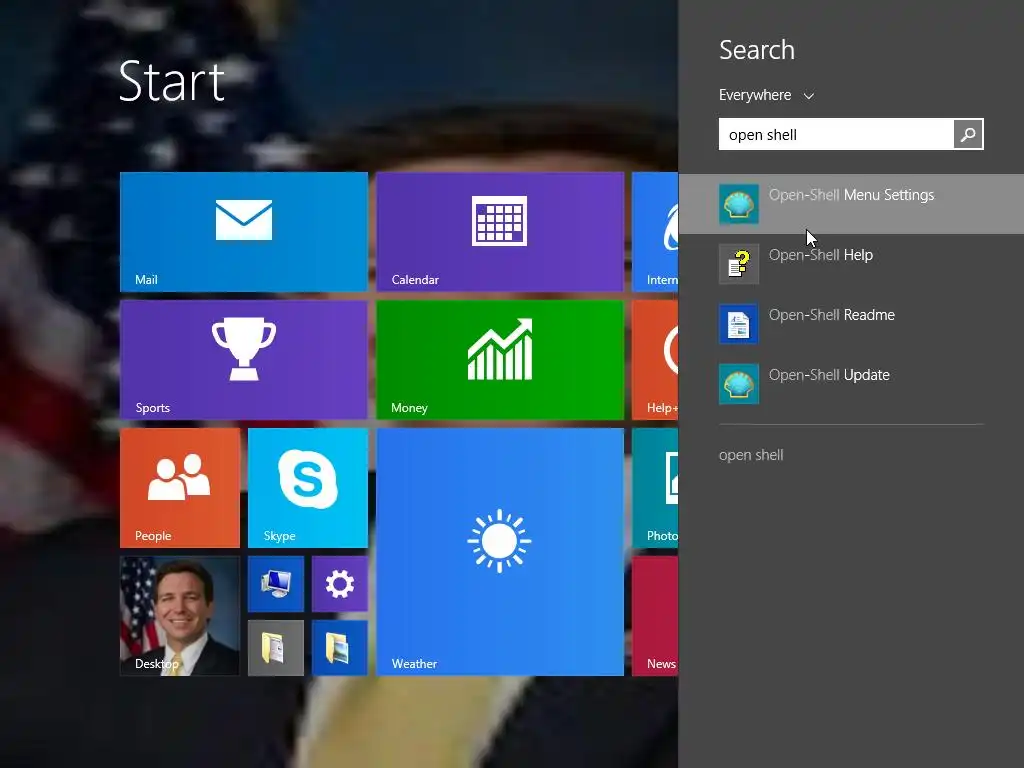Click the search box containing open shell
This screenshot has height=768, width=1024.
(836, 135)
